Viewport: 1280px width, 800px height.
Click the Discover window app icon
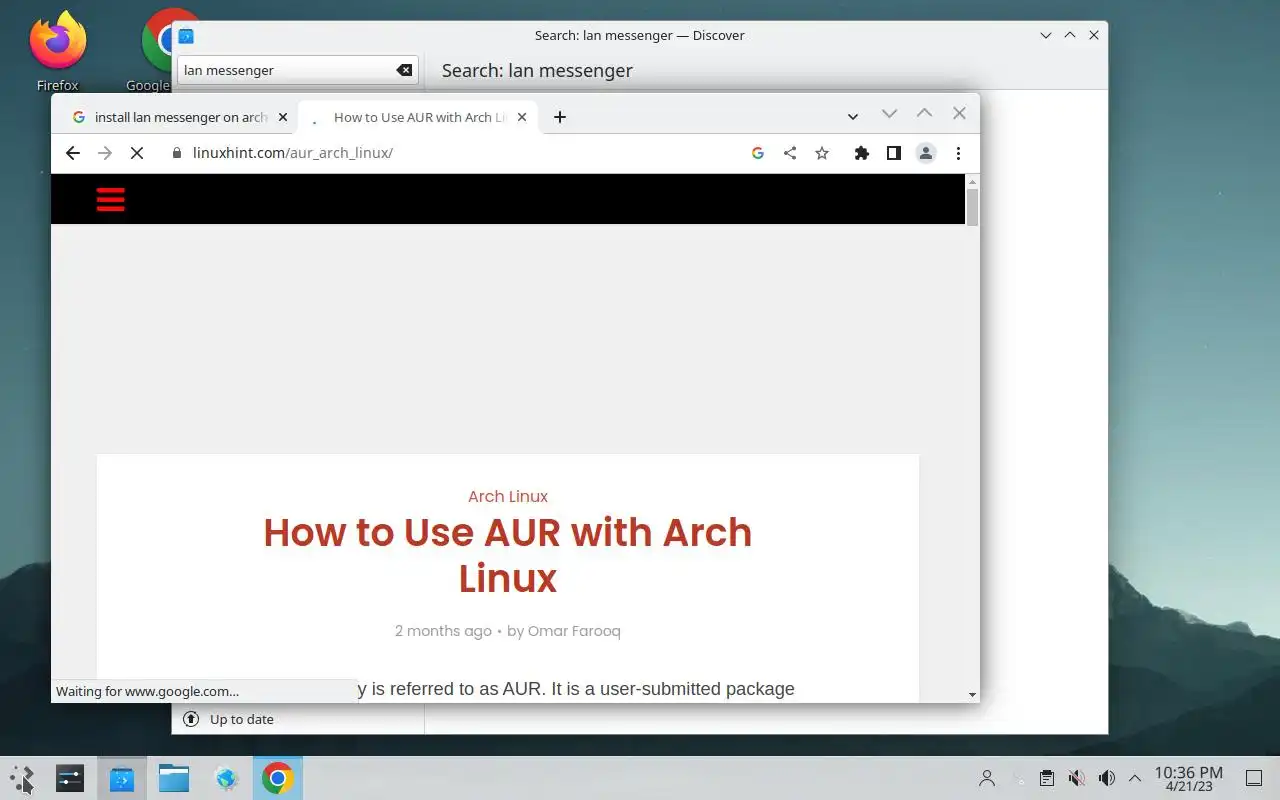pos(186,36)
